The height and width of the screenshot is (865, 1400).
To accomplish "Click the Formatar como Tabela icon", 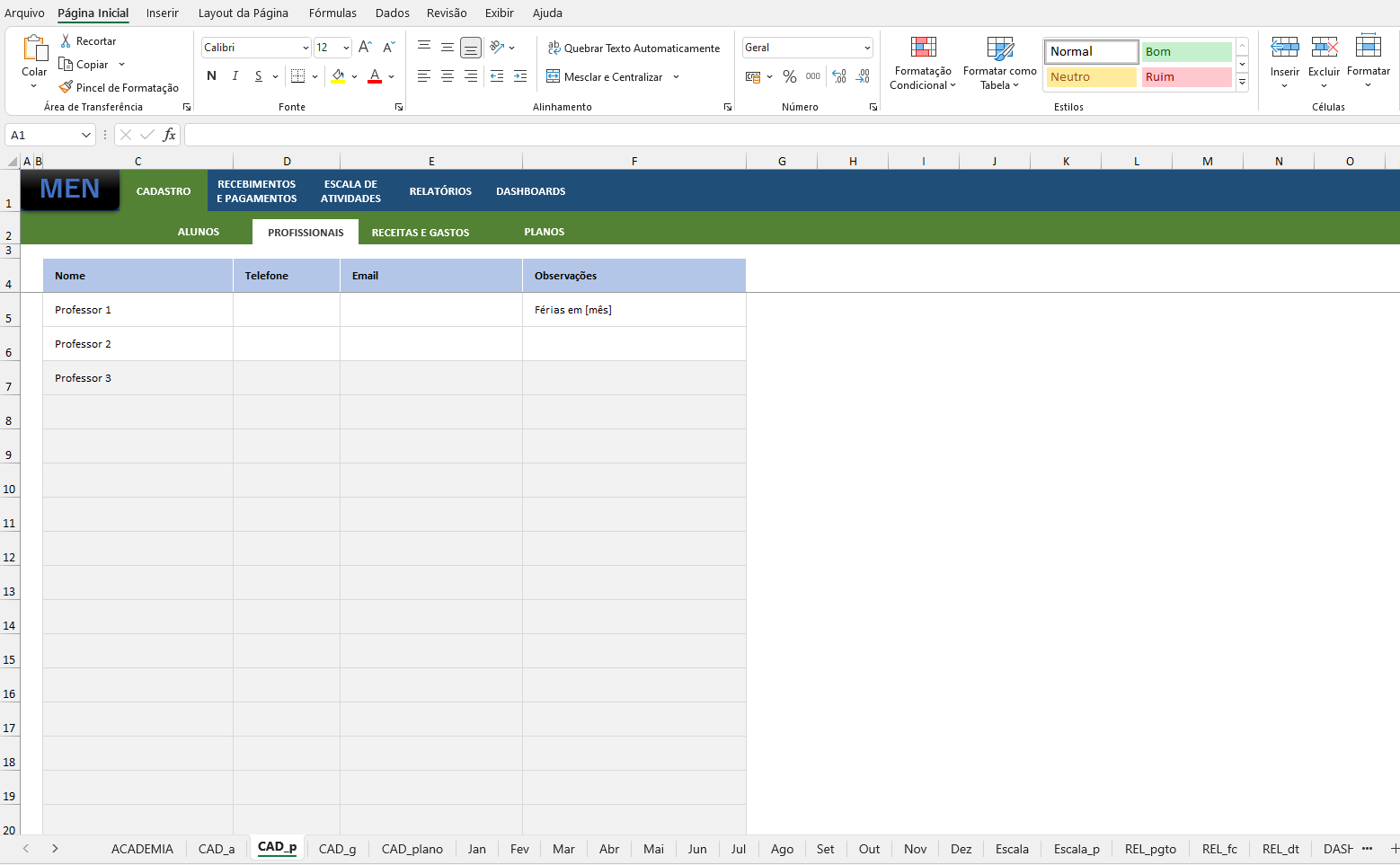I will [x=999, y=49].
